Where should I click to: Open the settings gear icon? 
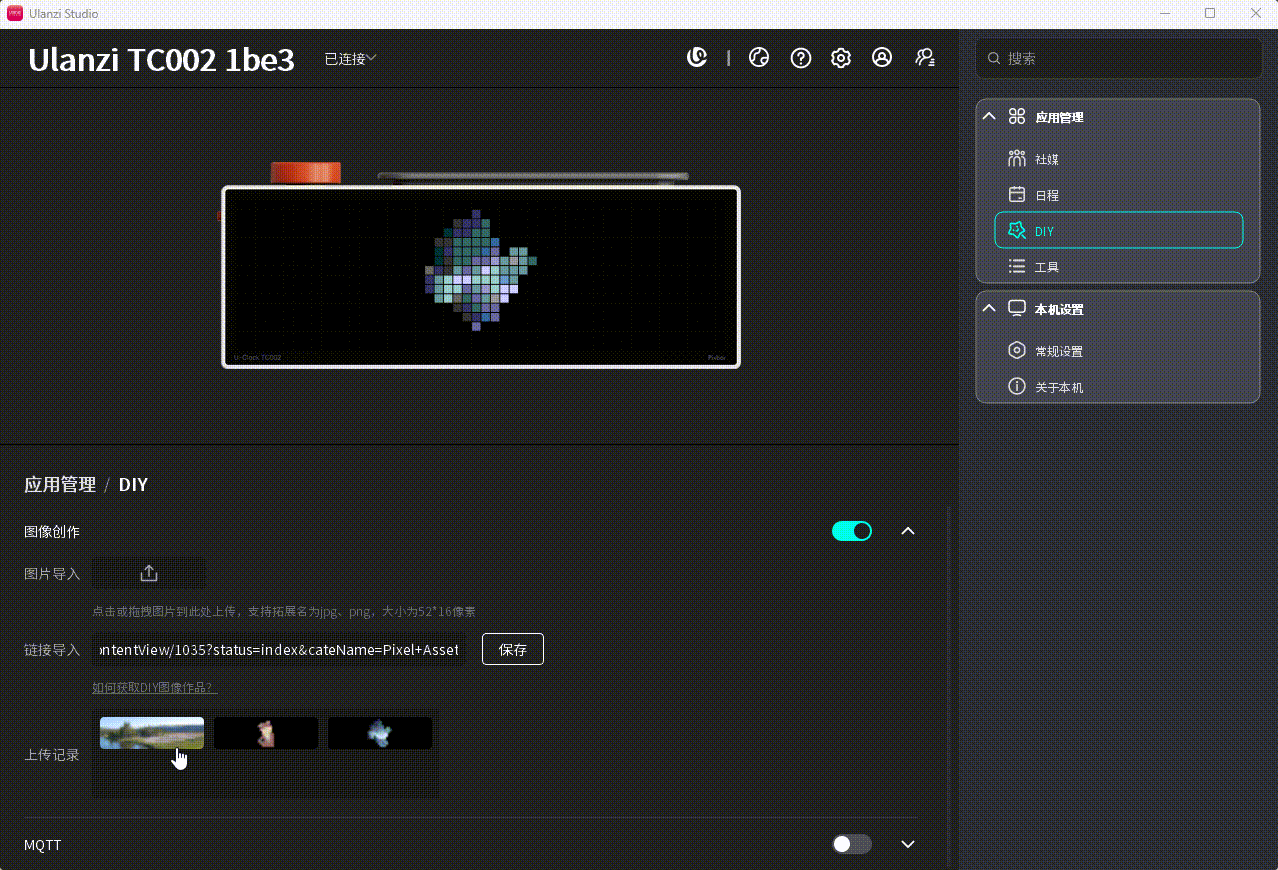[x=841, y=58]
